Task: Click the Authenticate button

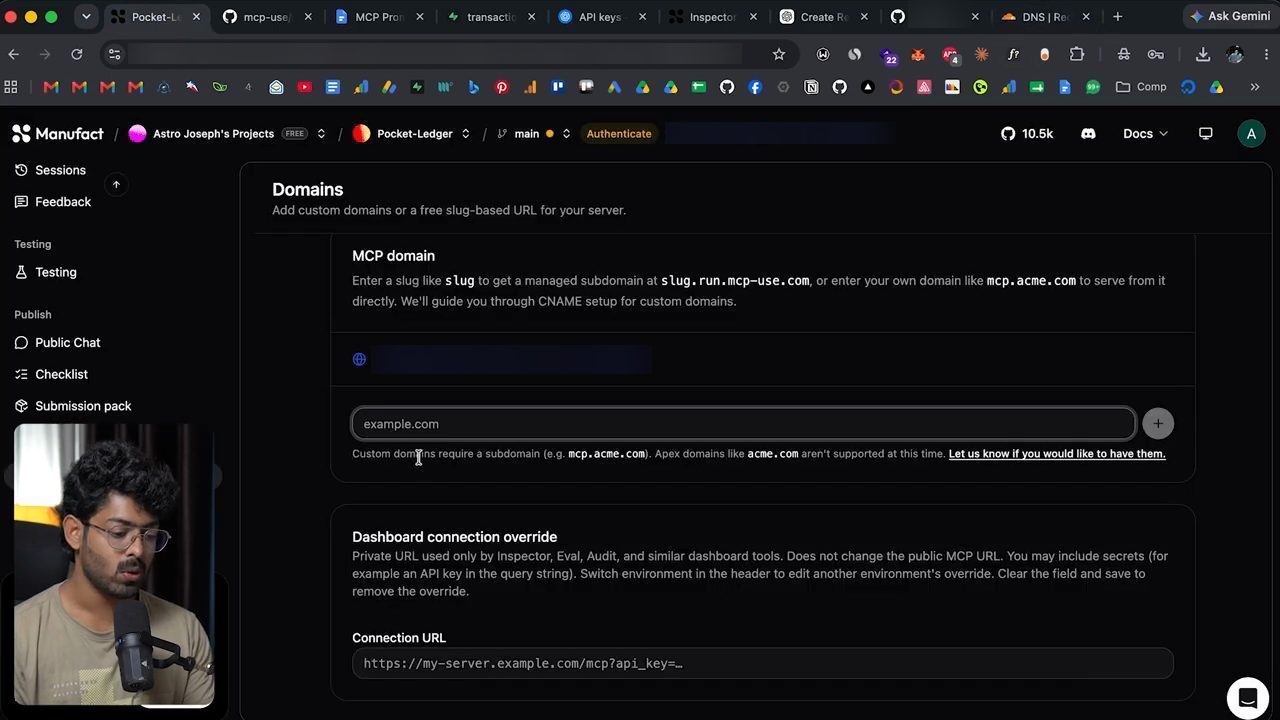Action: click(619, 133)
